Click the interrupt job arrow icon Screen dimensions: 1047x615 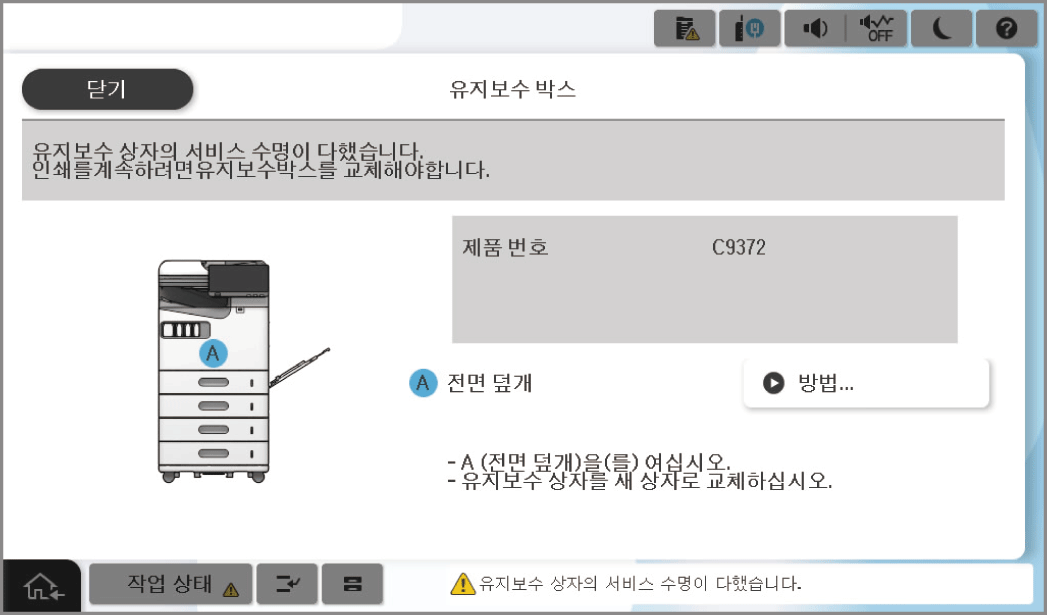click(x=287, y=584)
